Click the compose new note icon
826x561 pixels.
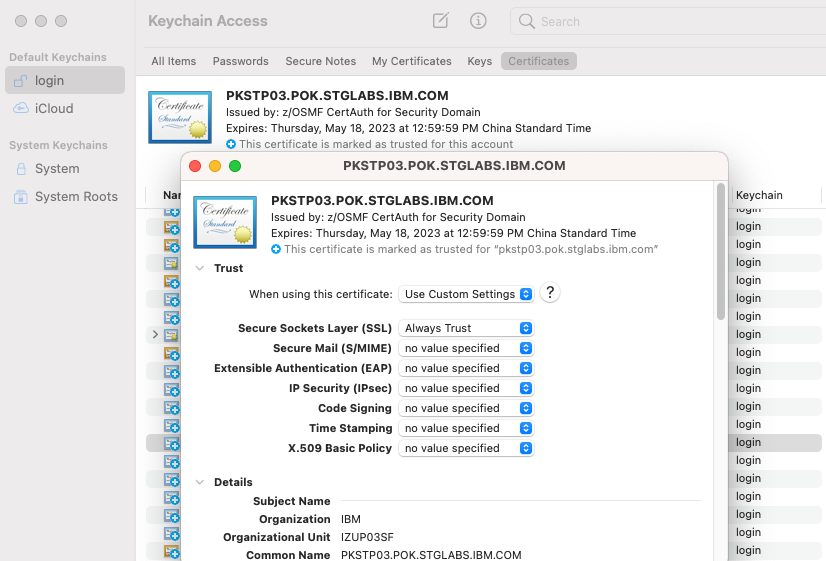pyautogui.click(x=440, y=21)
